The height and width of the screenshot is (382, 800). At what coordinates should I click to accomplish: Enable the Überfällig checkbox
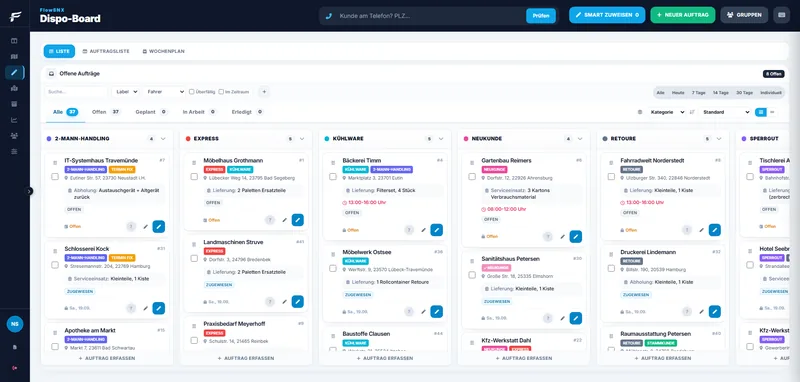coord(191,92)
